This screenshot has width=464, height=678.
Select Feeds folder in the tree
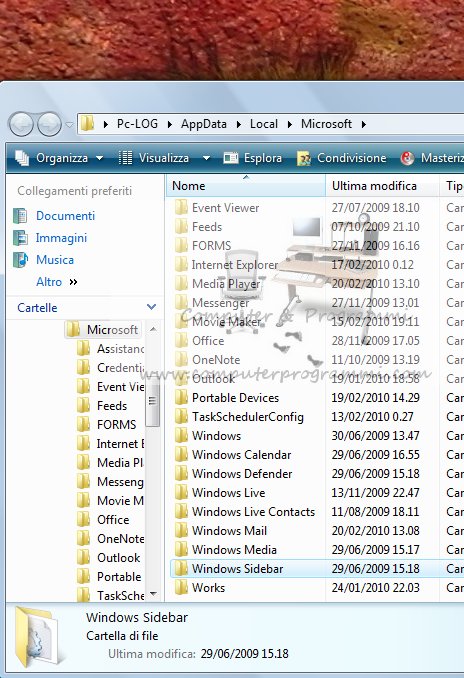pos(112,406)
